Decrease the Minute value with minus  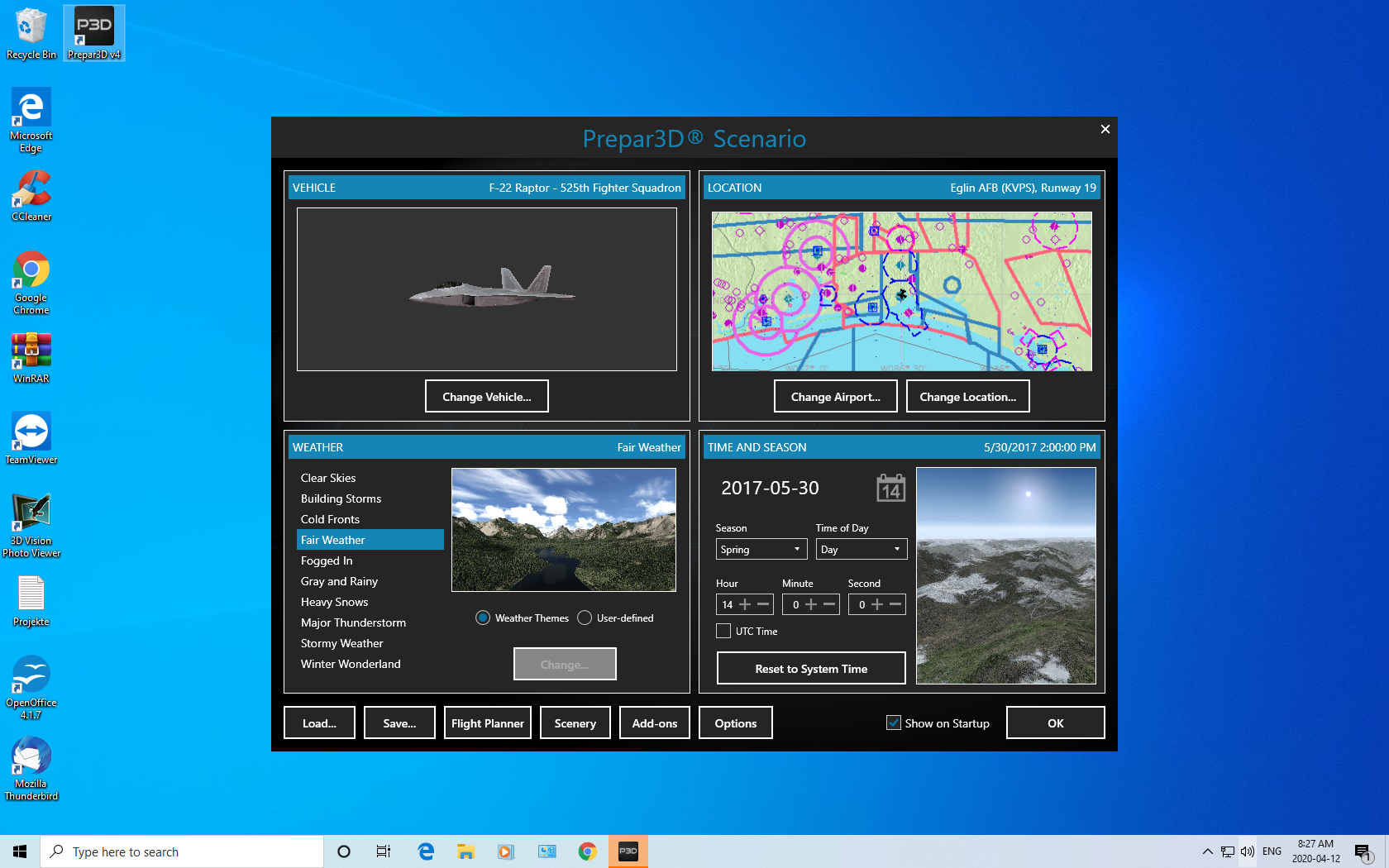[829, 604]
